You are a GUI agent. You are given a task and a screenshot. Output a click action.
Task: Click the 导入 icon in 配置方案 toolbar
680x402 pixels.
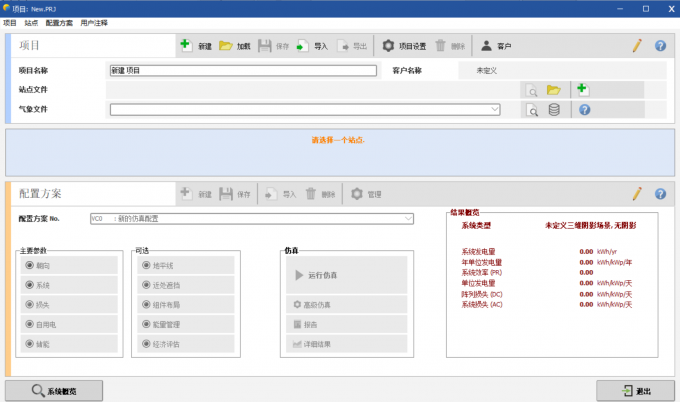[x=271, y=194]
